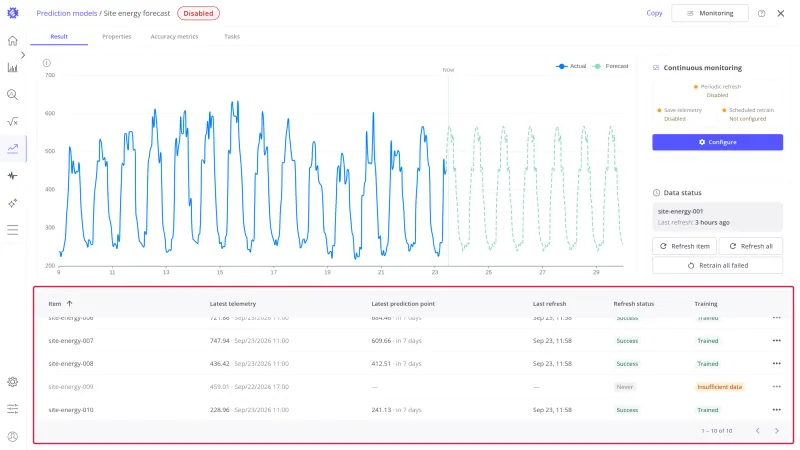The width and height of the screenshot is (800, 450).
Task: Select the prediction trend line icon
Action: coord(13,148)
